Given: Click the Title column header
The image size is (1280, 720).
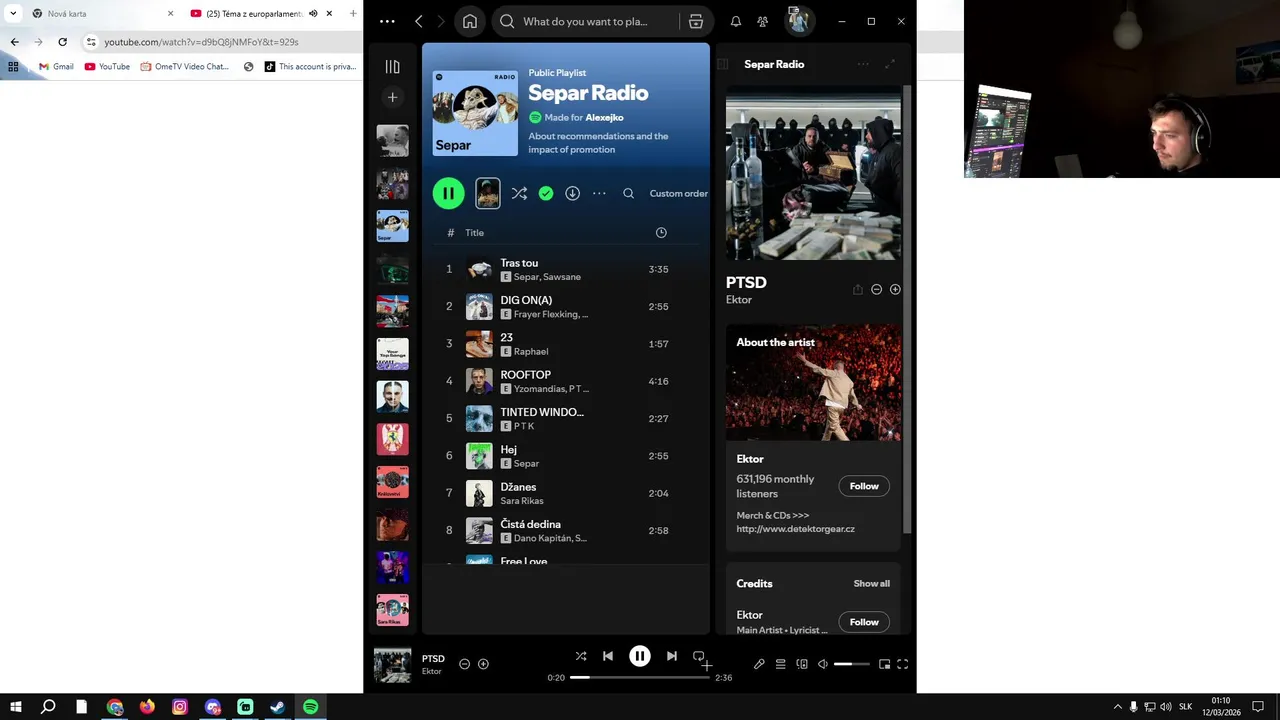Looking at the screenshot, I should 474,233.
